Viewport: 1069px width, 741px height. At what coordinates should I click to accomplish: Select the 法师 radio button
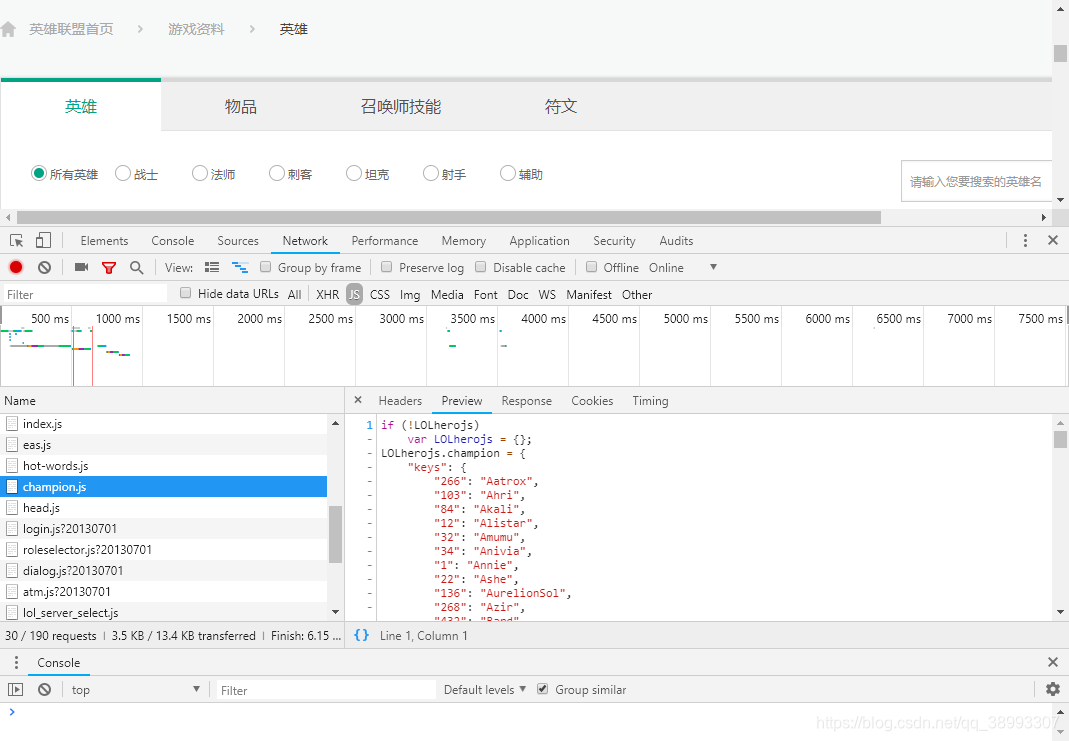click(200, 173)
